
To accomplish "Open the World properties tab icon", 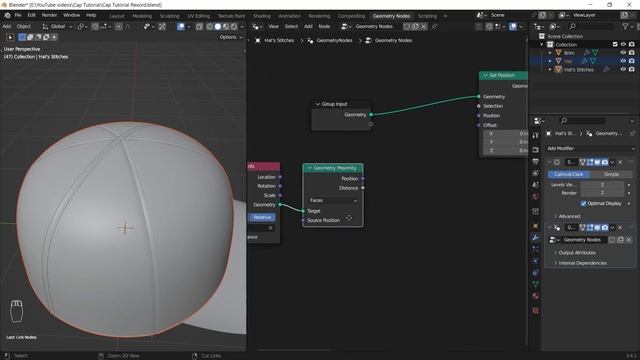I will pyautogui.click(x=536, y=197).
